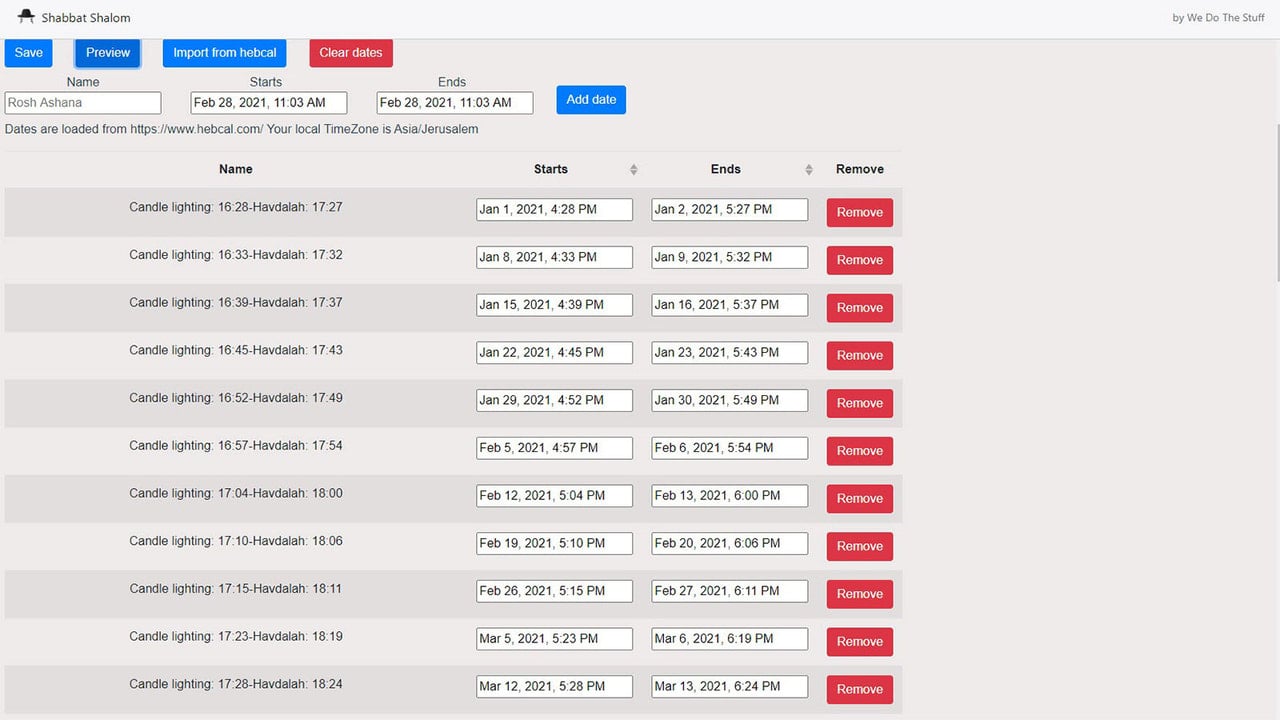Click the Shabbat Shalom hat logo icon
Image resolution: width=1280 pixels, height=720 pixels.
[26, 17]
